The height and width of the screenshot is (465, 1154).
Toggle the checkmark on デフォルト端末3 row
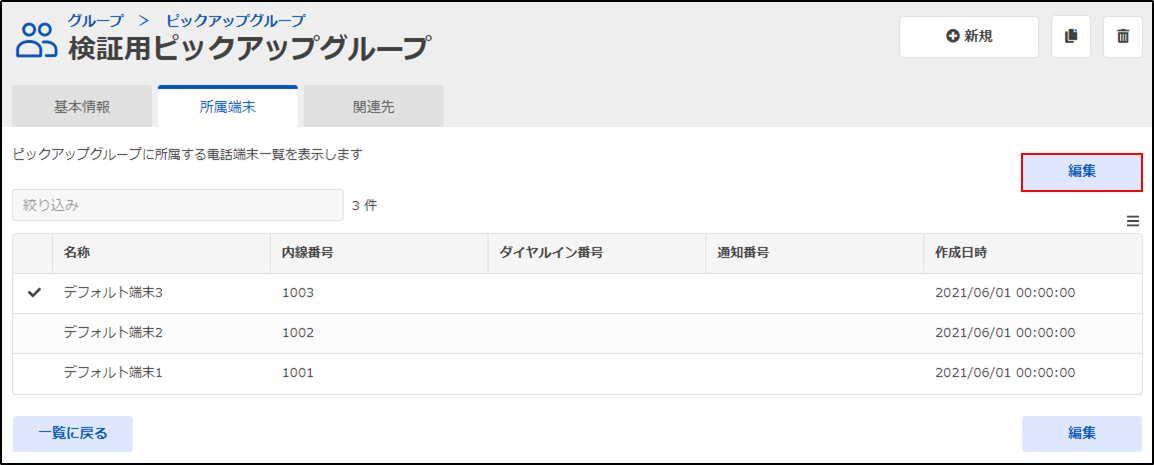pos(33,293)
